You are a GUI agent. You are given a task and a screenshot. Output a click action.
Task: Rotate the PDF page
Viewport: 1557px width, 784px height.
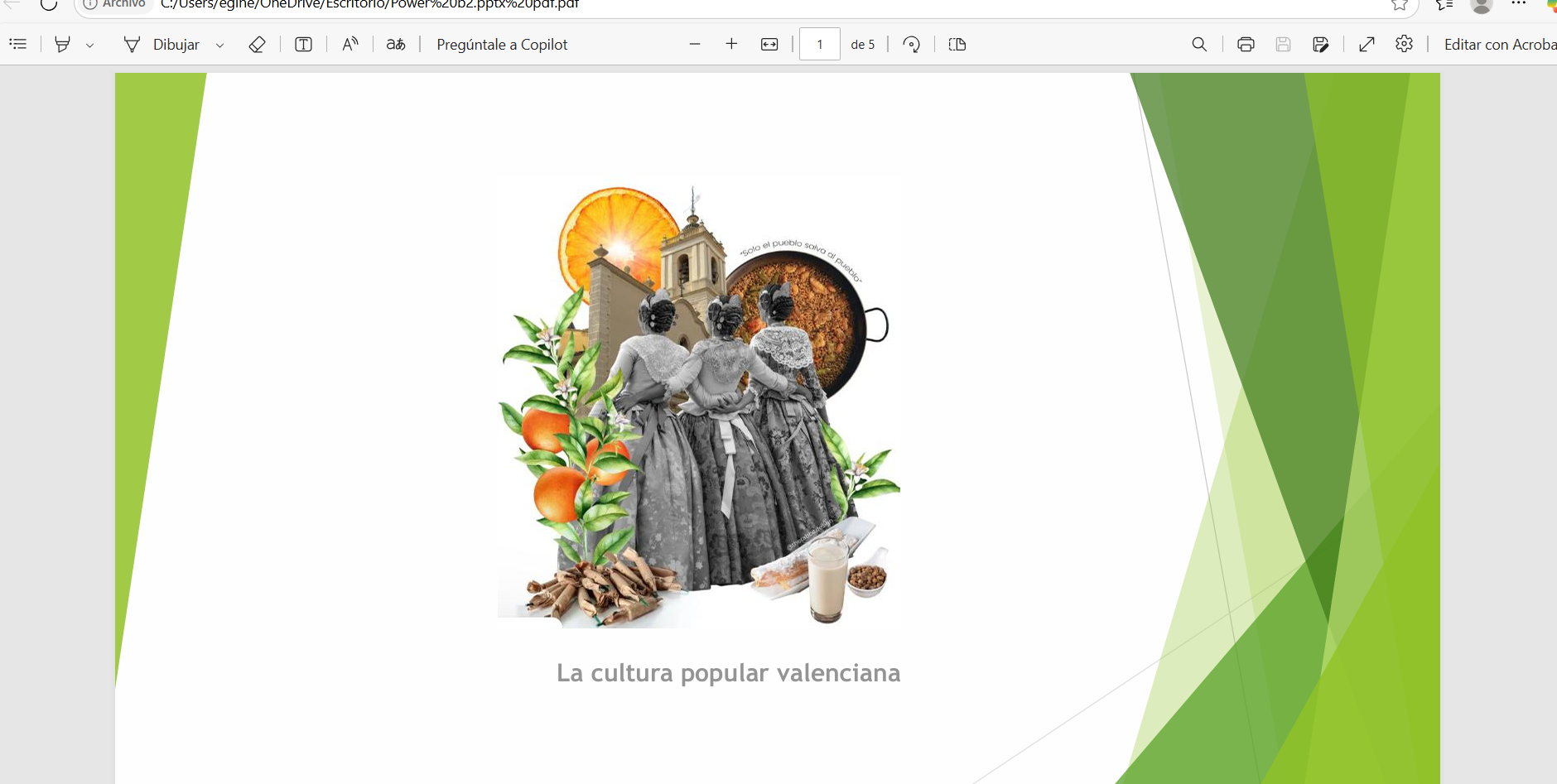(912, 45)
